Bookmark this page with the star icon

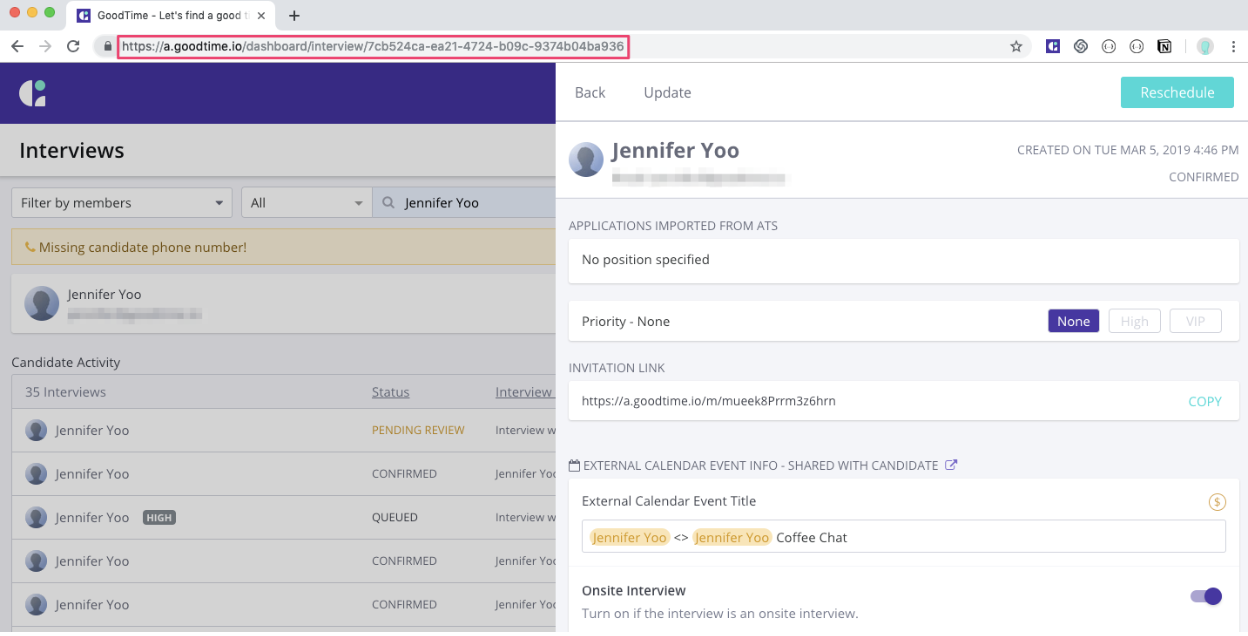coord(1016,46)
